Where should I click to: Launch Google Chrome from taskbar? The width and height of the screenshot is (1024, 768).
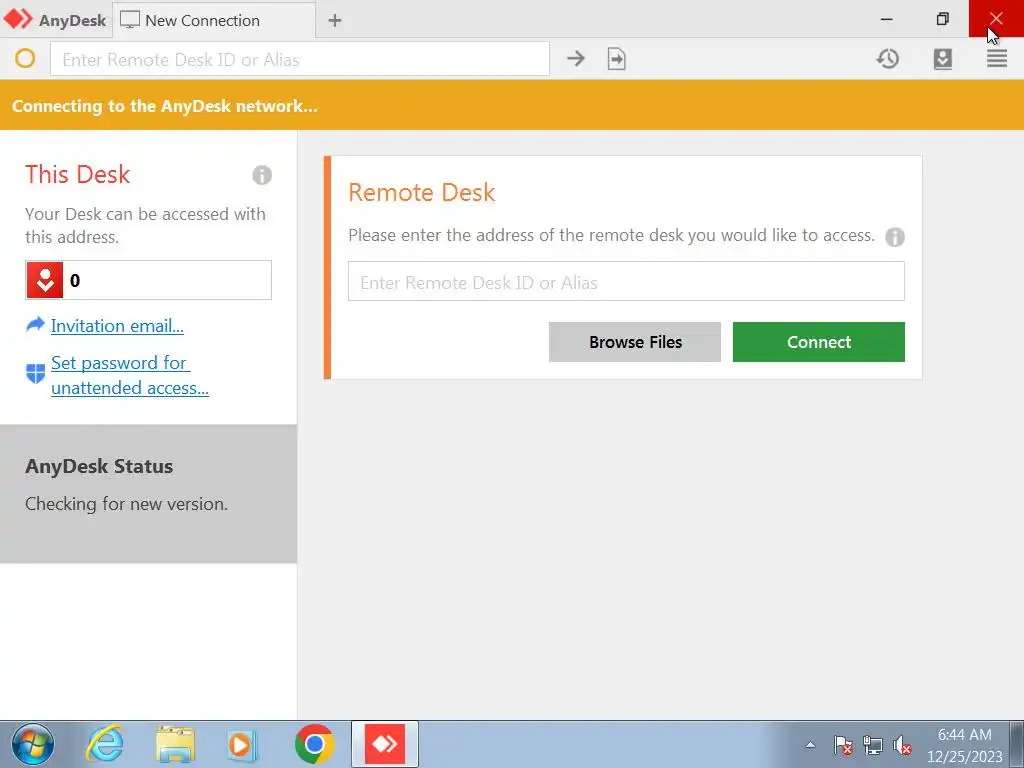coord(314,744)
